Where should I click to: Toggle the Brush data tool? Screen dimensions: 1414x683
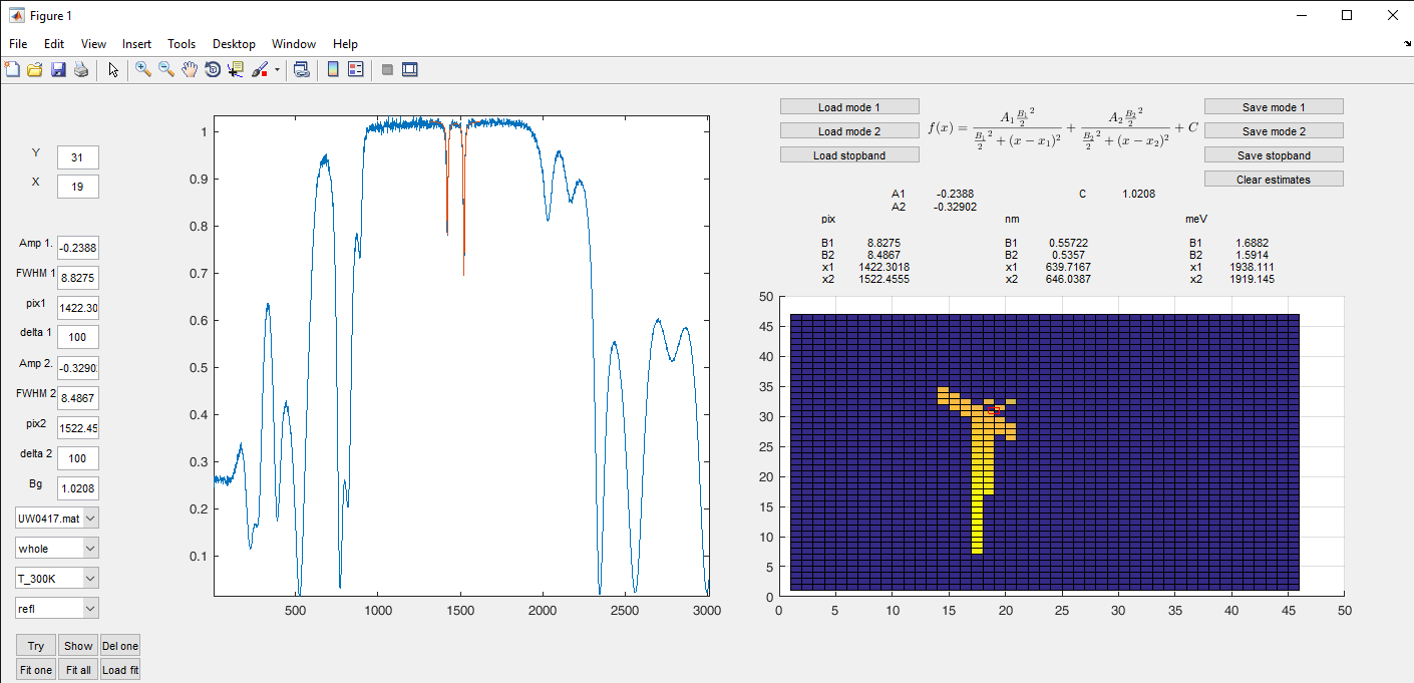pyautogui.click(x=259, y=70)
